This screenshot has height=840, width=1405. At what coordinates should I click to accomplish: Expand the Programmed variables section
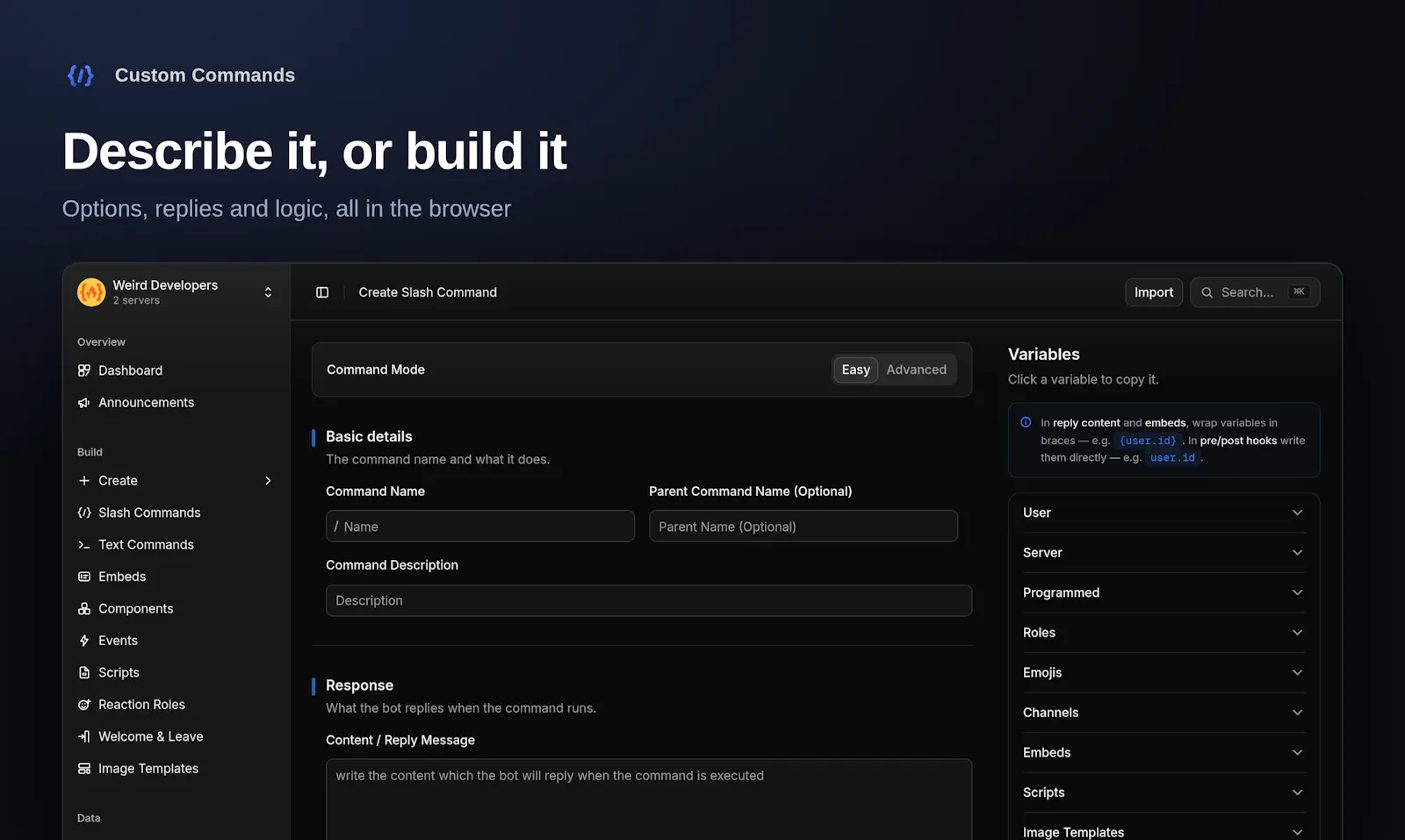tap(1164, 592)
